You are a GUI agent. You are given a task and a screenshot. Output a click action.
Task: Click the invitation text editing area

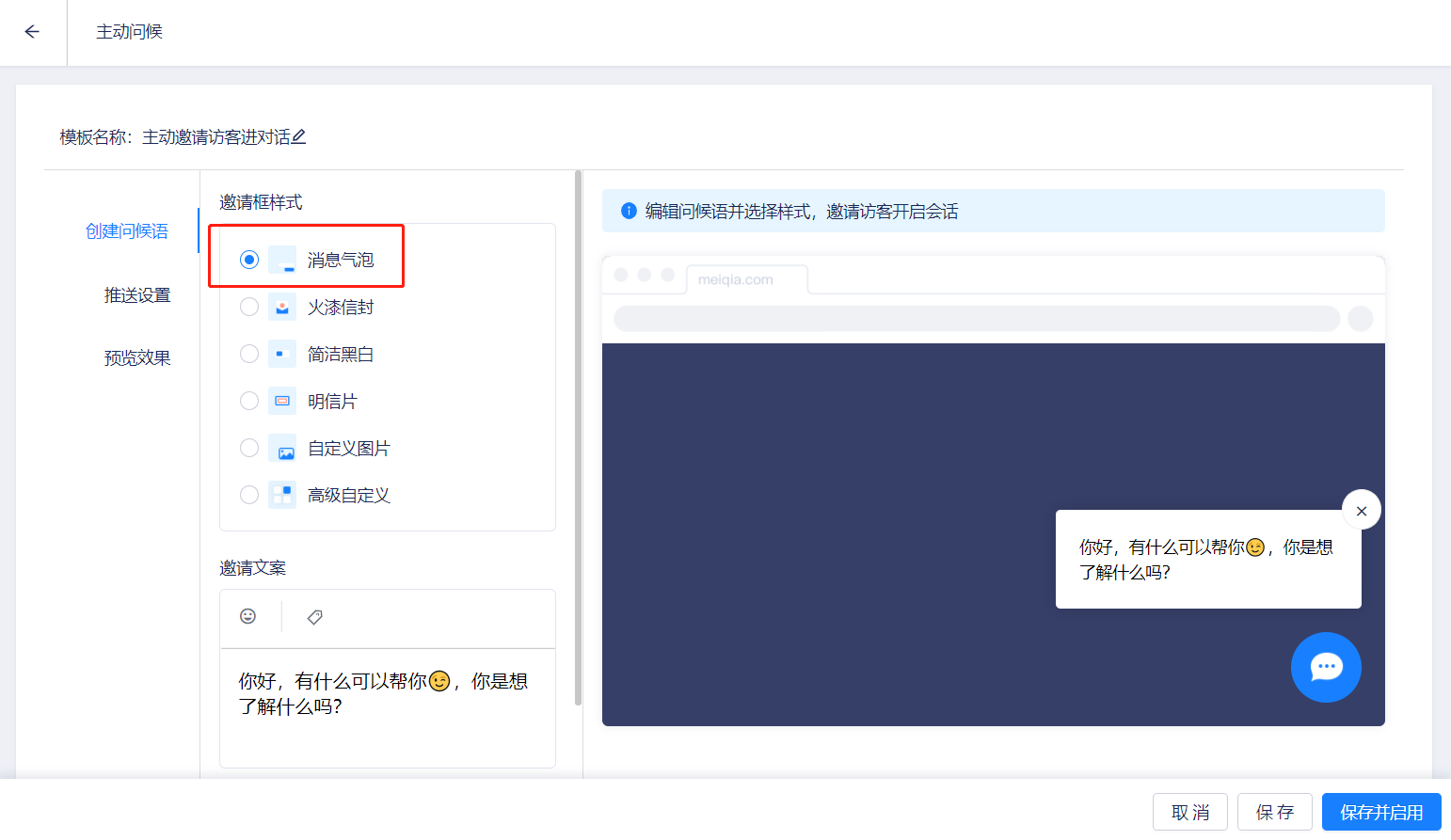388,707
